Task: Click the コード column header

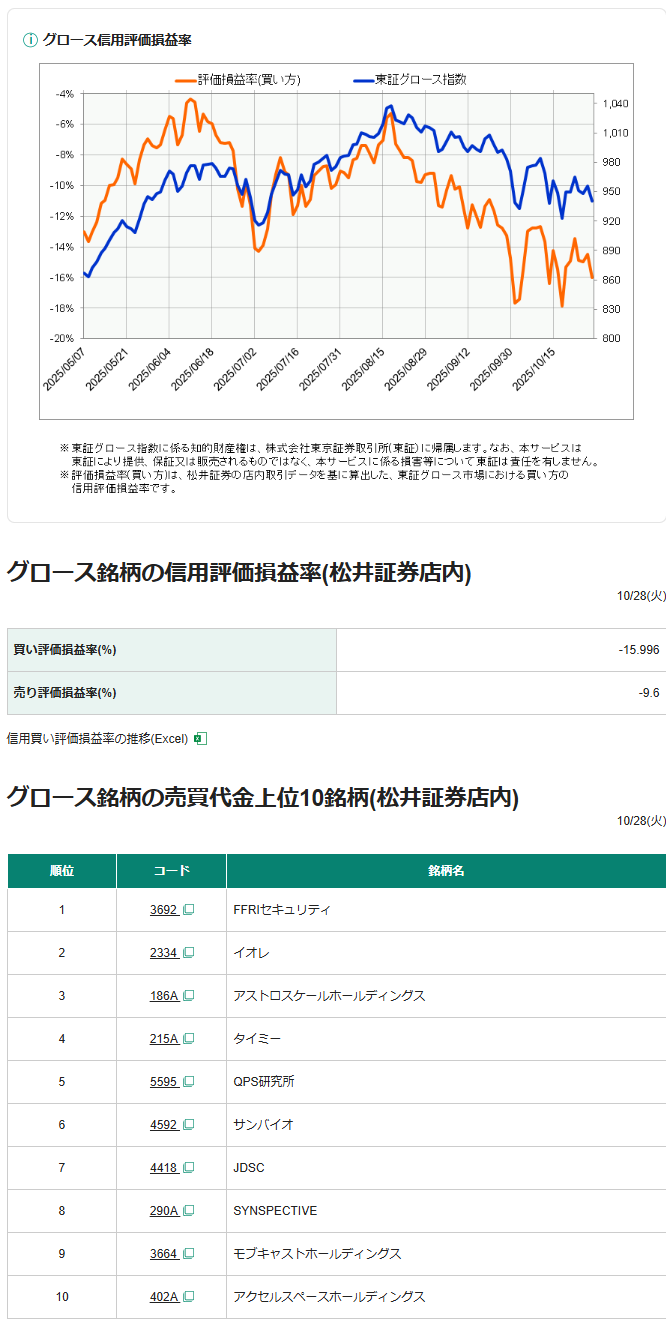Action: tap(171, 871)
